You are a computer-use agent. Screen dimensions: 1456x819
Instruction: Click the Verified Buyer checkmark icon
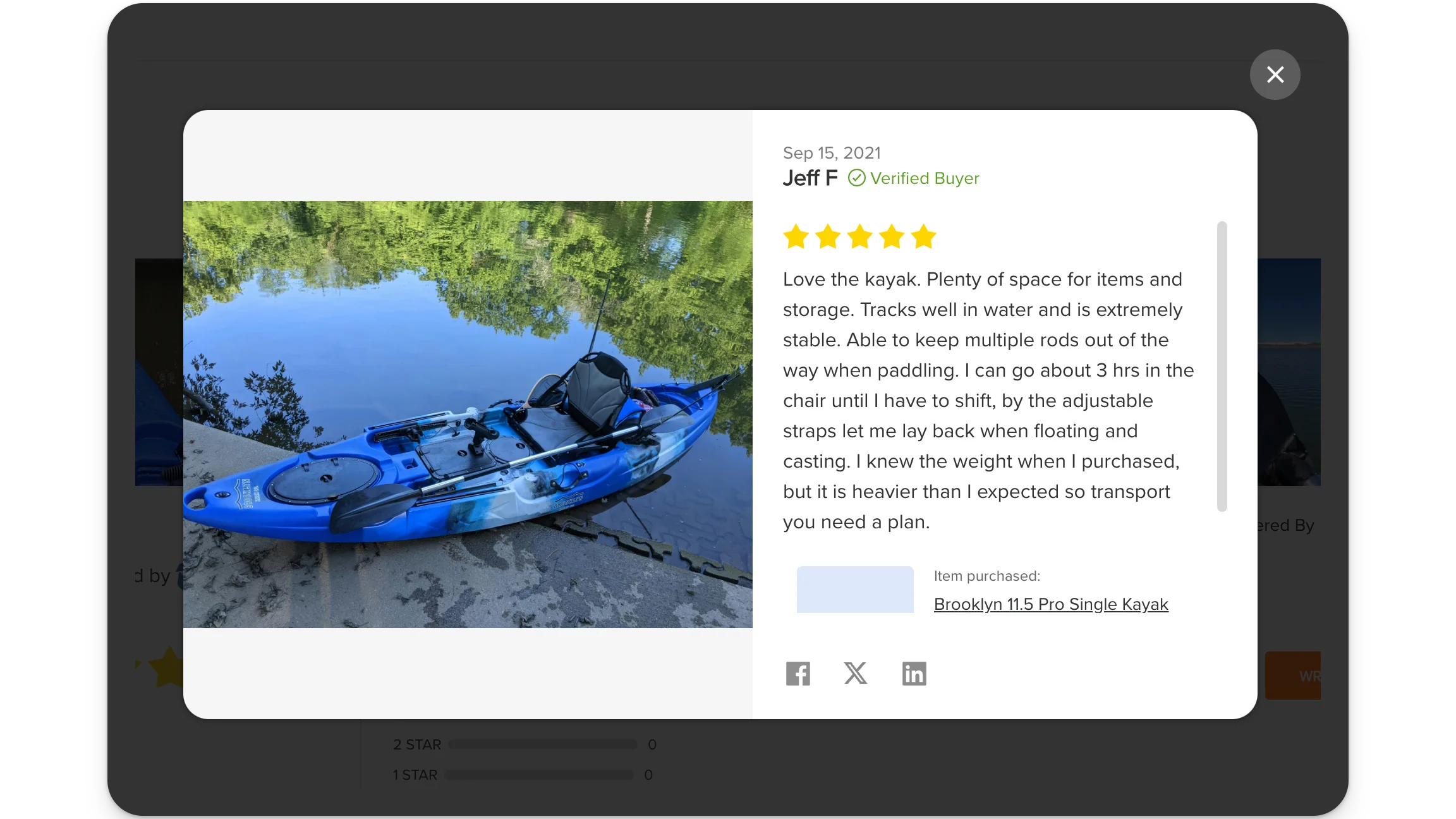tap(856, 178)
